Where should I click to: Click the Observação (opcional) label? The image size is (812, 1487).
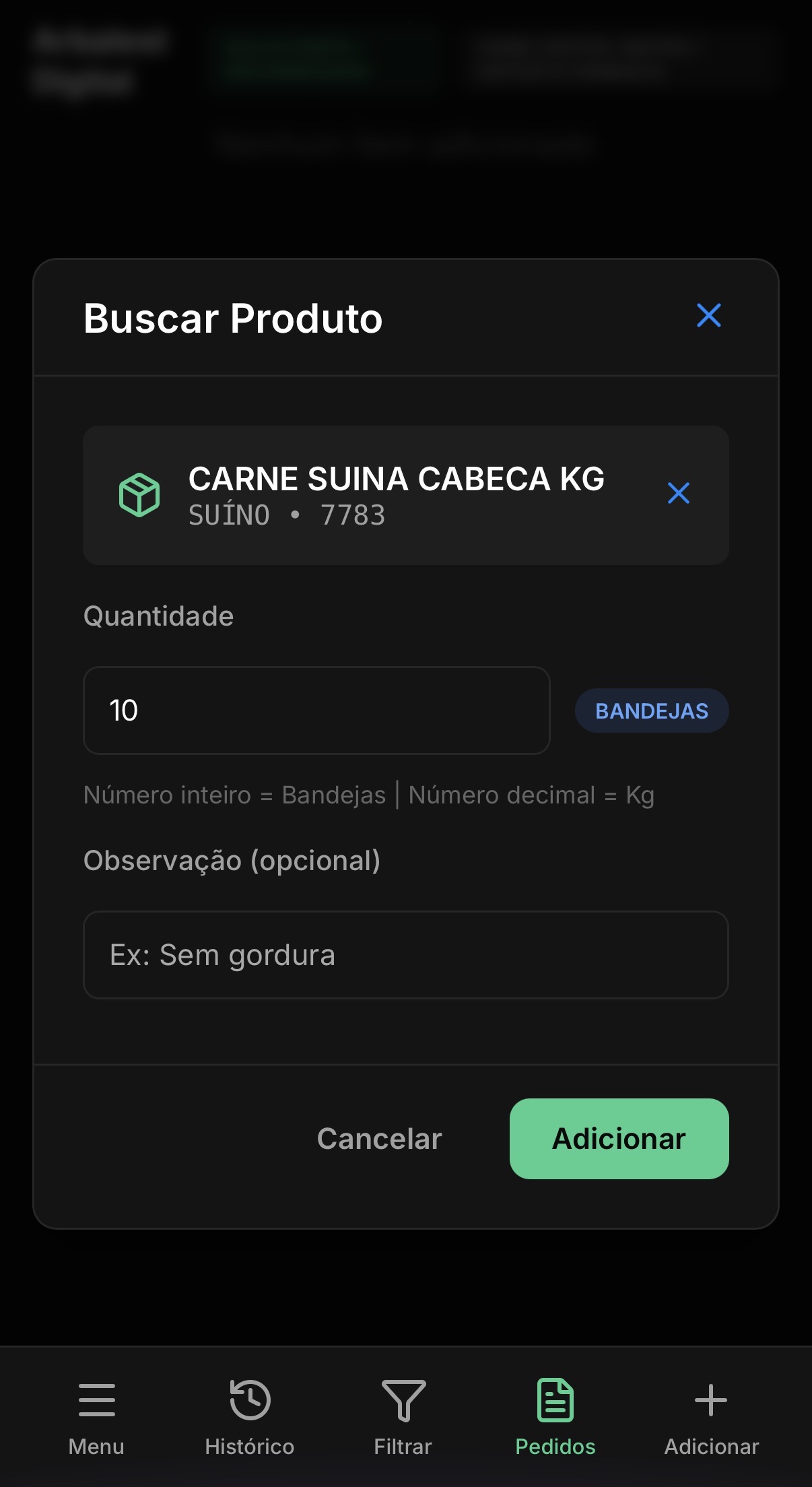pos(232,861)
